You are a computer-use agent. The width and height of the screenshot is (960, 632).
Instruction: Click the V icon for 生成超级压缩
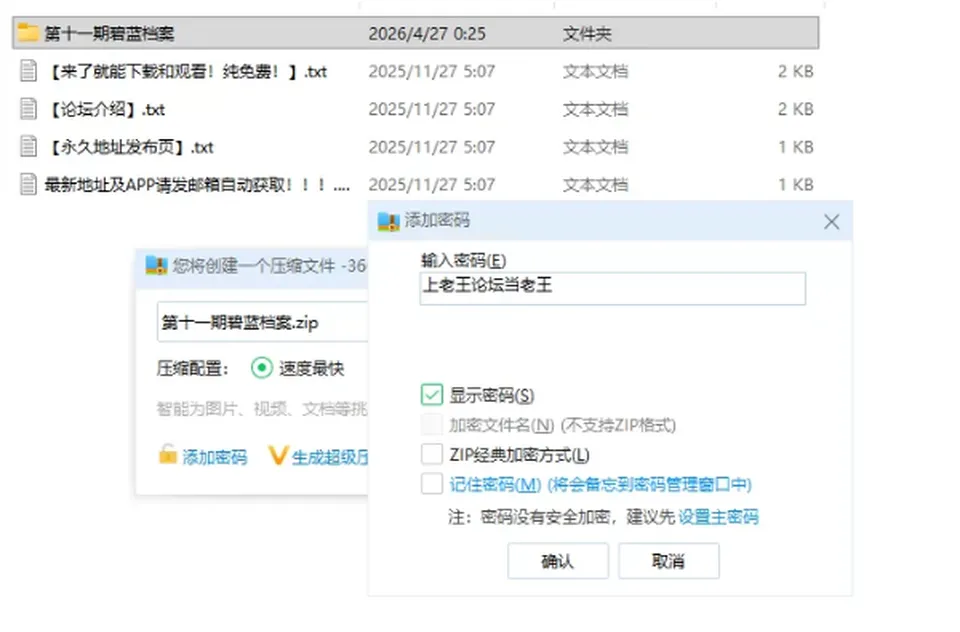pyautogui.click(x=277, y=455)
